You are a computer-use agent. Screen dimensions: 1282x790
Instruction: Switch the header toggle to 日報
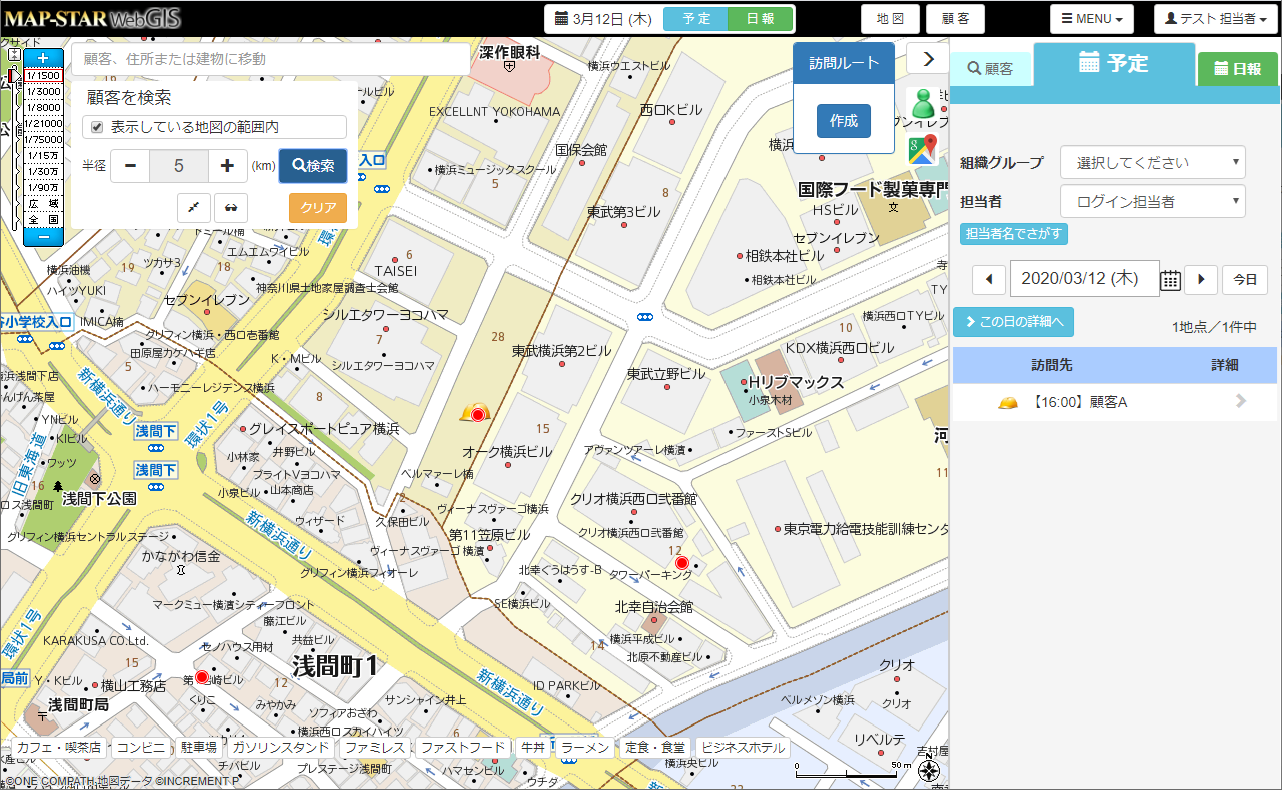coord(760,19)
